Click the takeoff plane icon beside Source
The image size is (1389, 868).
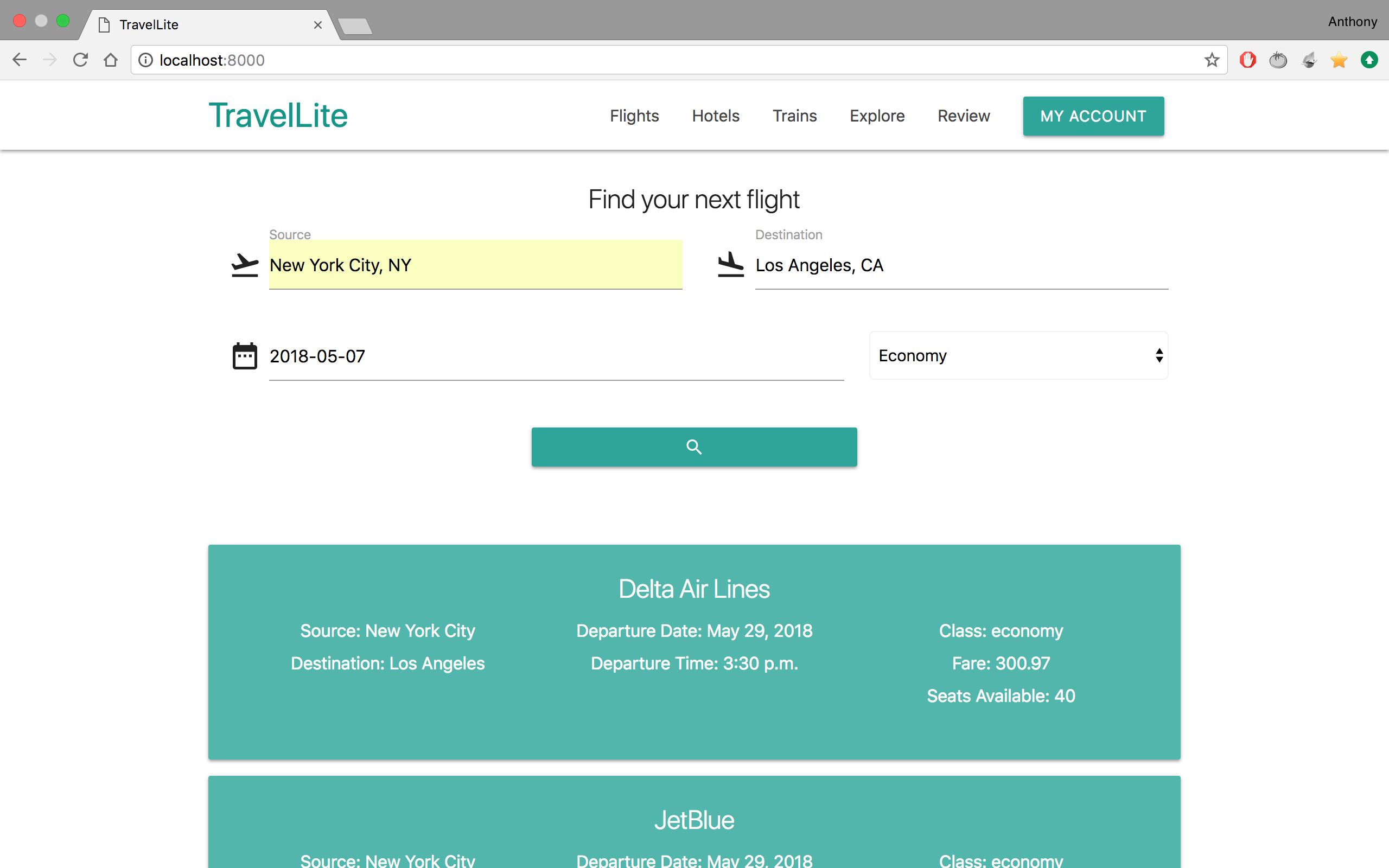pos(245,265)
